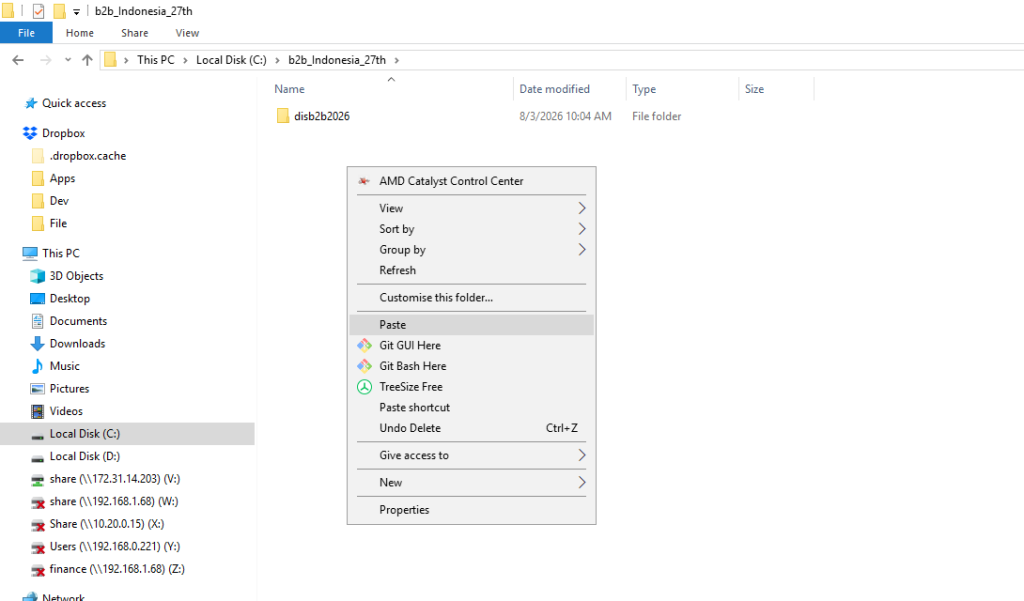Choose Customise this folder...

(x=471, y=298)
